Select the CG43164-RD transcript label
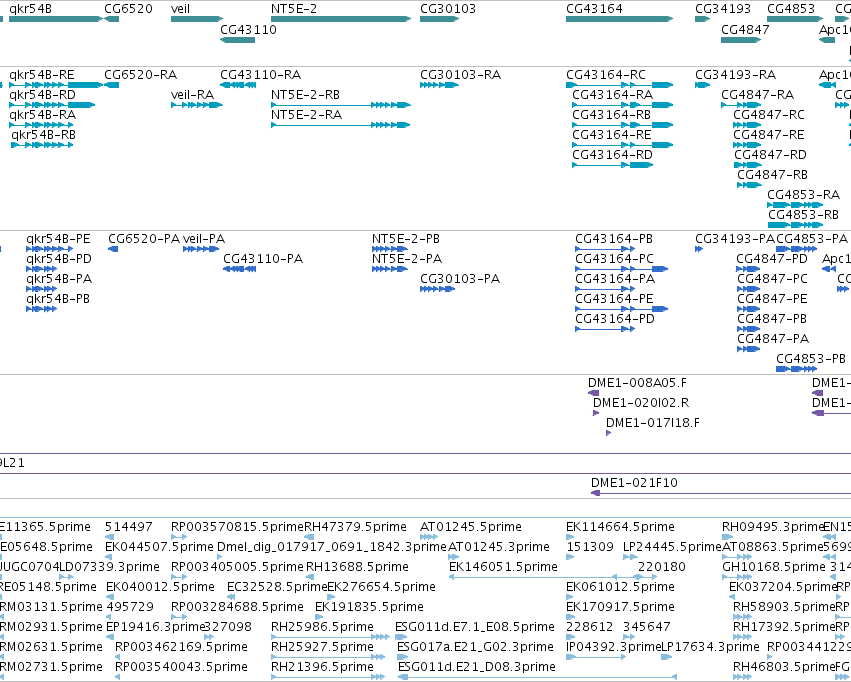This screenshot has height=682, width=851. [613, 155]
